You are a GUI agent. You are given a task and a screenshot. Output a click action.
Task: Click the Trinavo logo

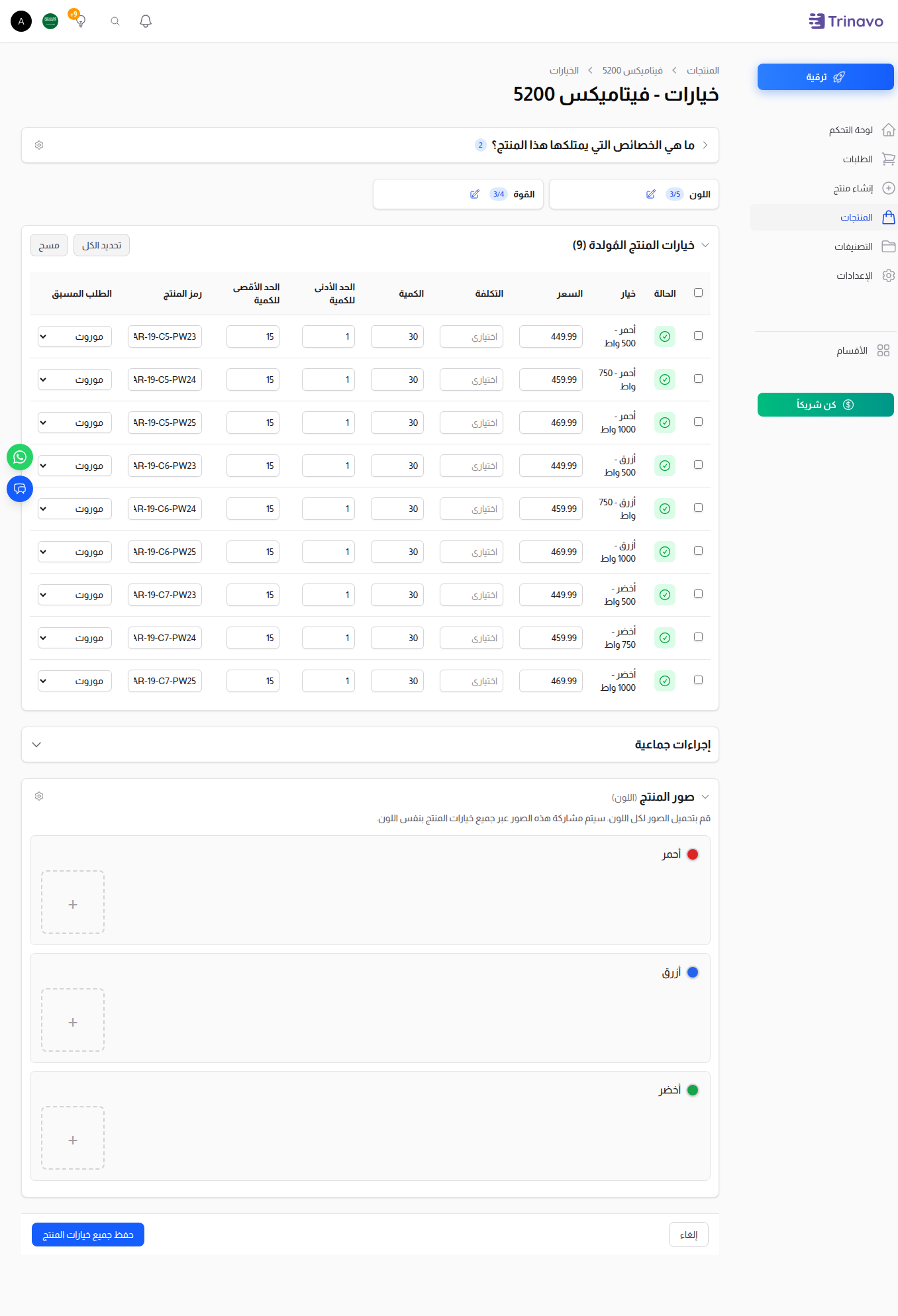[846, 21]
